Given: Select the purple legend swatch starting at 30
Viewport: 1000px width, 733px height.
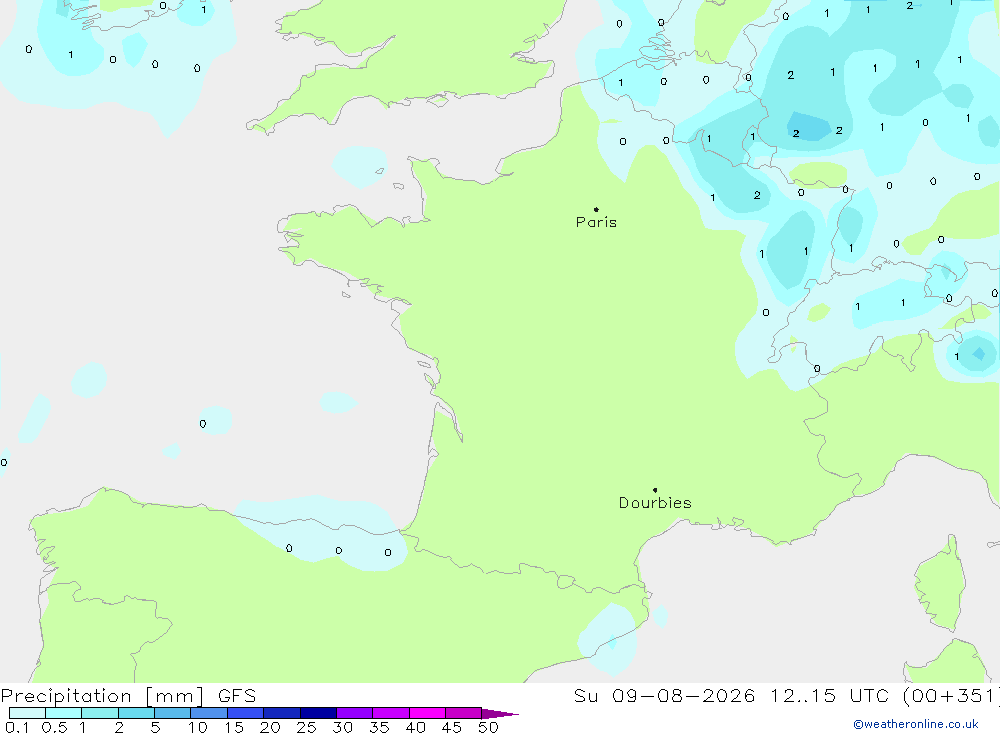Looking at the screenshot, I should tap(355, 713).
